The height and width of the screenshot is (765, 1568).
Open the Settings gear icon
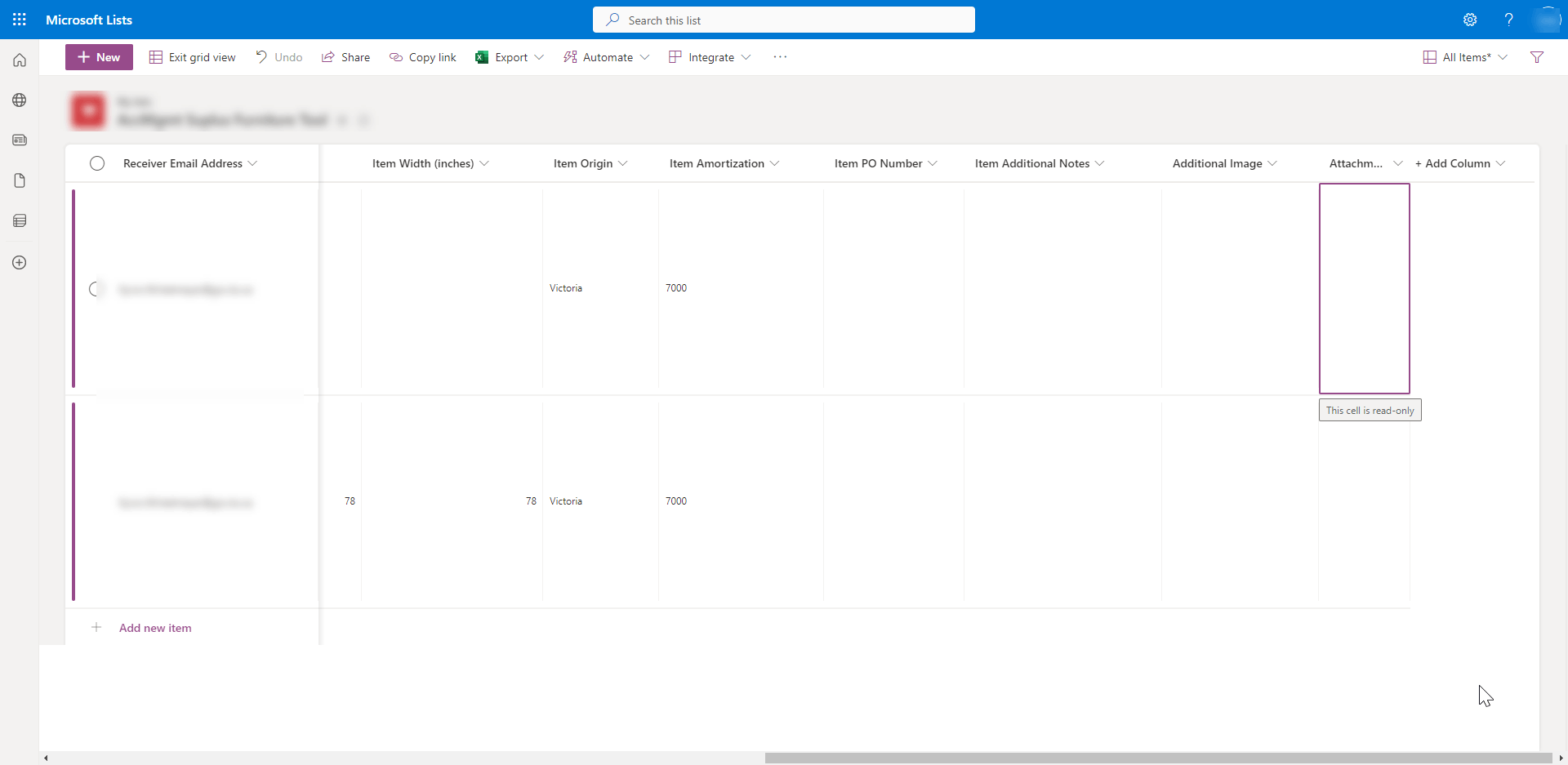(x=1470, y=20)
